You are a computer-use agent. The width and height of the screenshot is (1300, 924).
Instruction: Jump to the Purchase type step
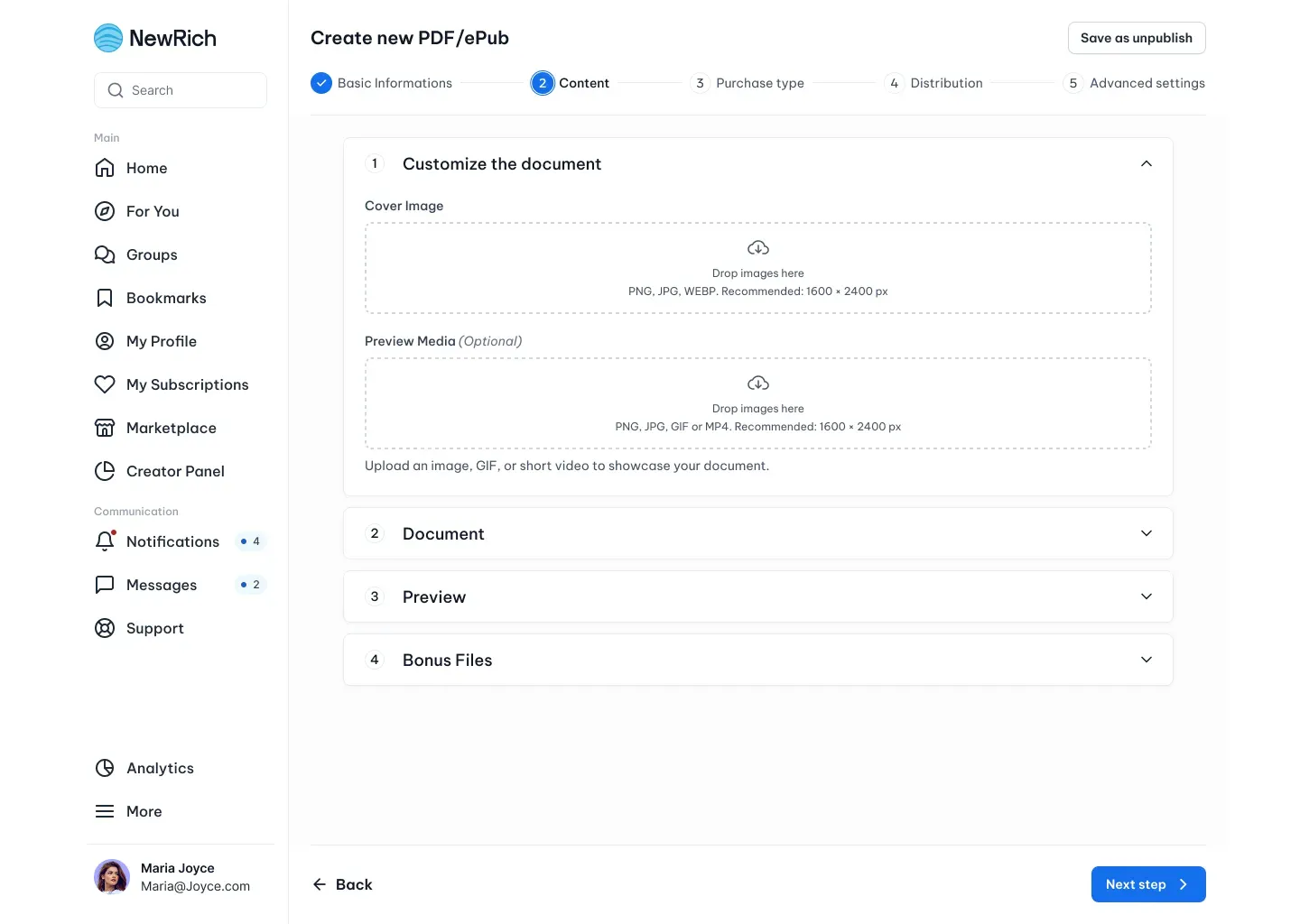[760, 83]
